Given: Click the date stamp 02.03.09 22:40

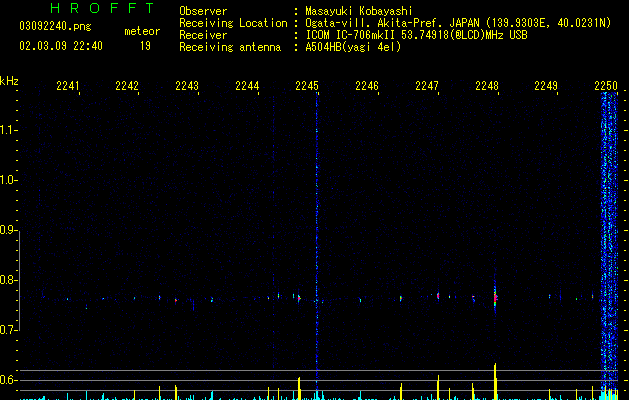Looking at the screenshot, I should click(x=61, y=46).
